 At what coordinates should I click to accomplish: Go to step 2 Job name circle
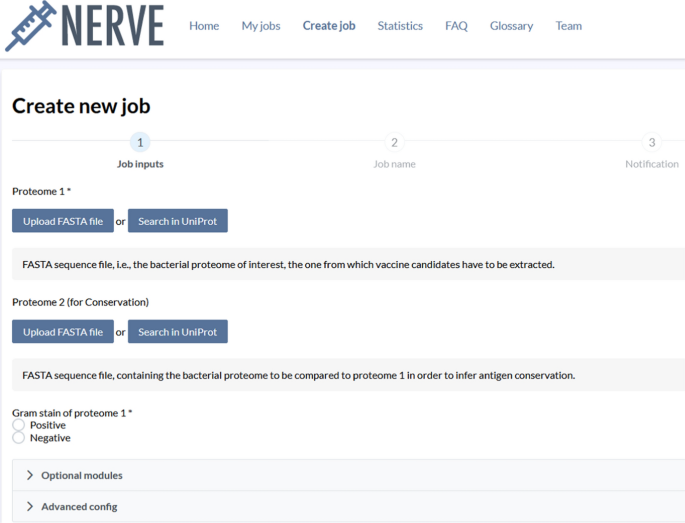pyautogui.click(x=394, y=142)
